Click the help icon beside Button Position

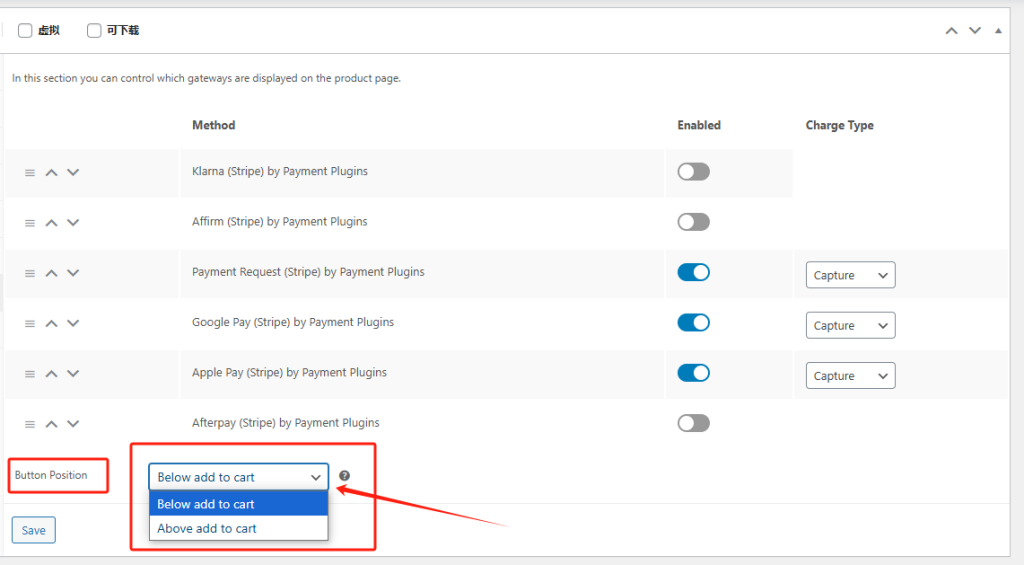click(345, 476)
